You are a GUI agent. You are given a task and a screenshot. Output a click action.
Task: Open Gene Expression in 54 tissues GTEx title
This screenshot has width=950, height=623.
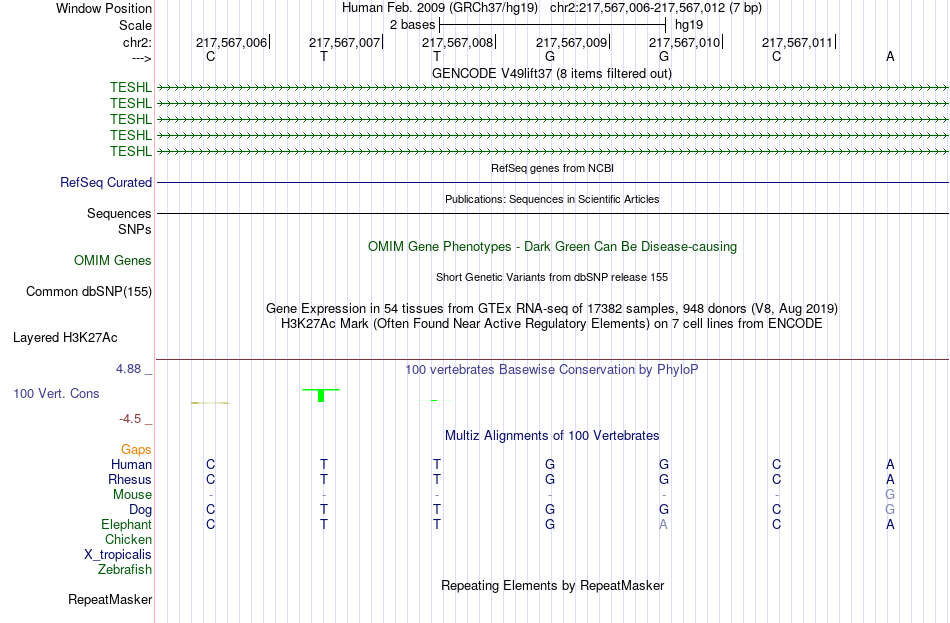[551, 308]
